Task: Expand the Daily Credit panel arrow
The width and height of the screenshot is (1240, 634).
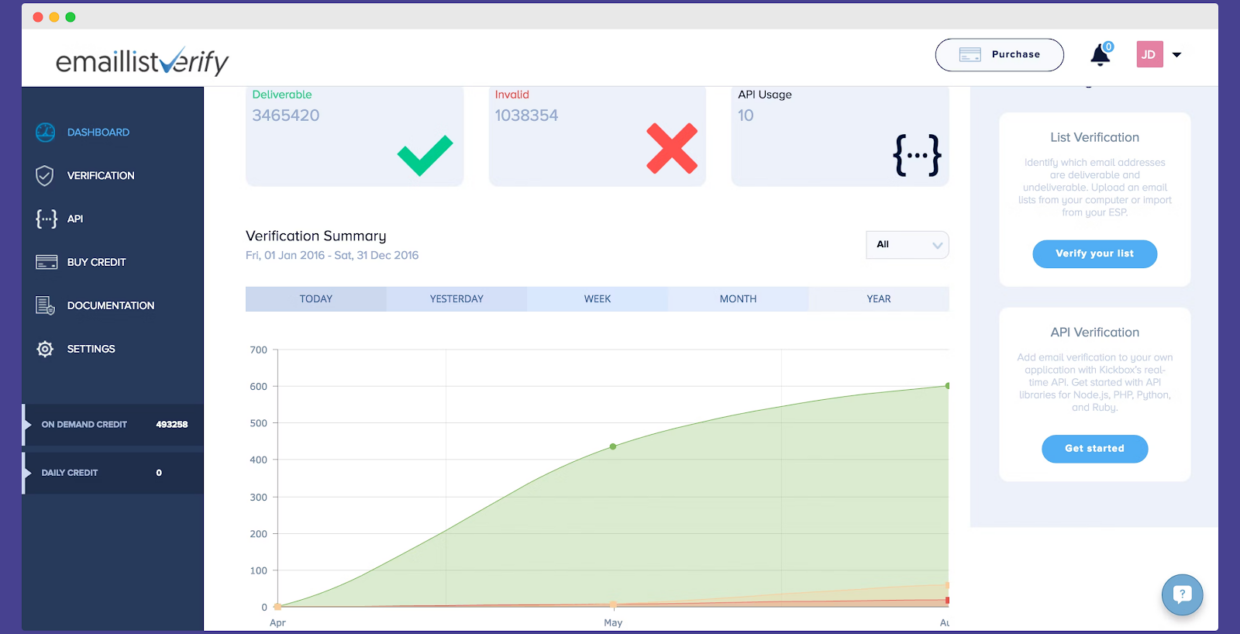Action: click(x=27, y=472)
